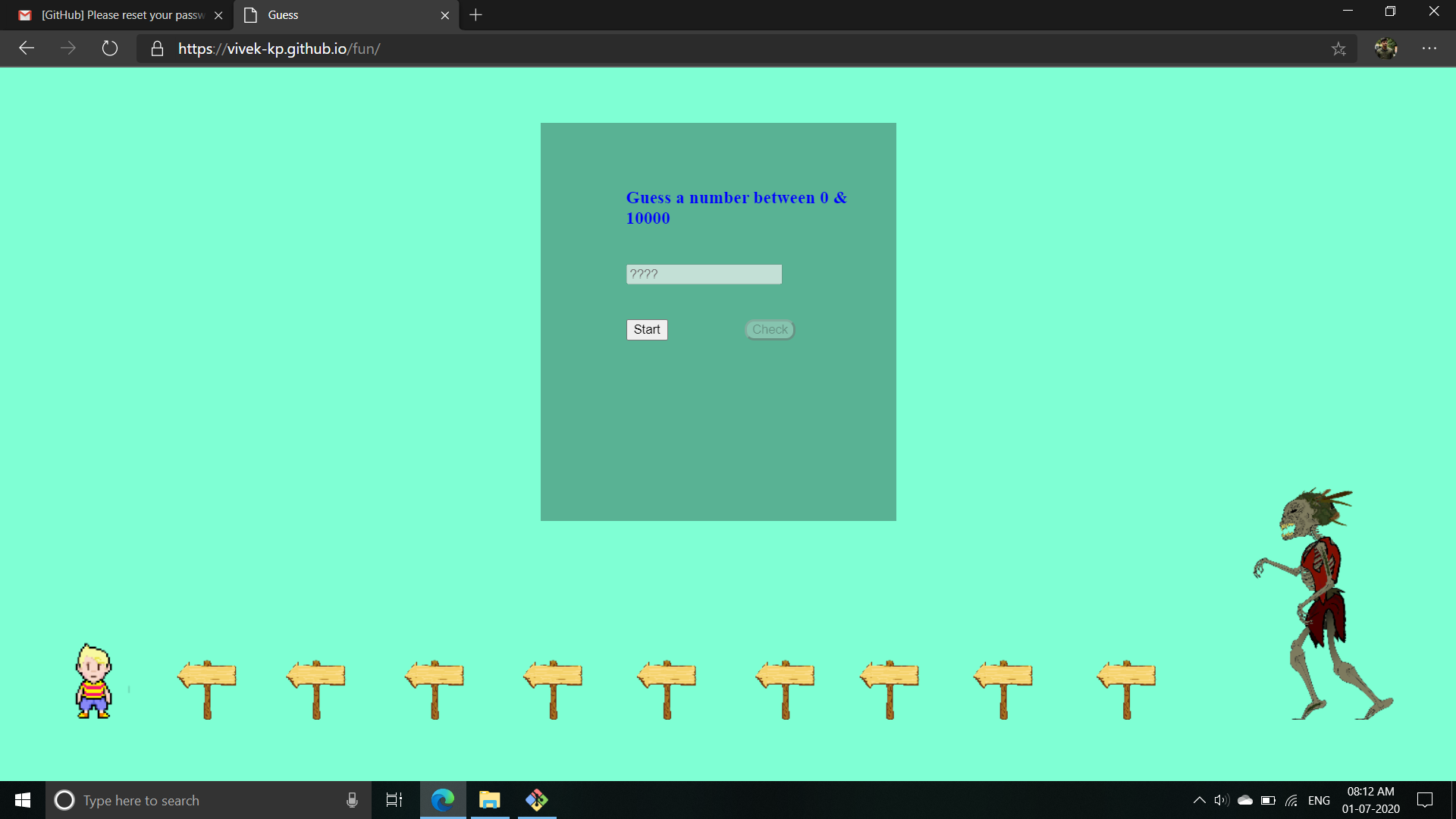This screenshot has width=1456, height=819.
Task: Click the user profile avatar icon
Action: click(x=1385, y=49)
